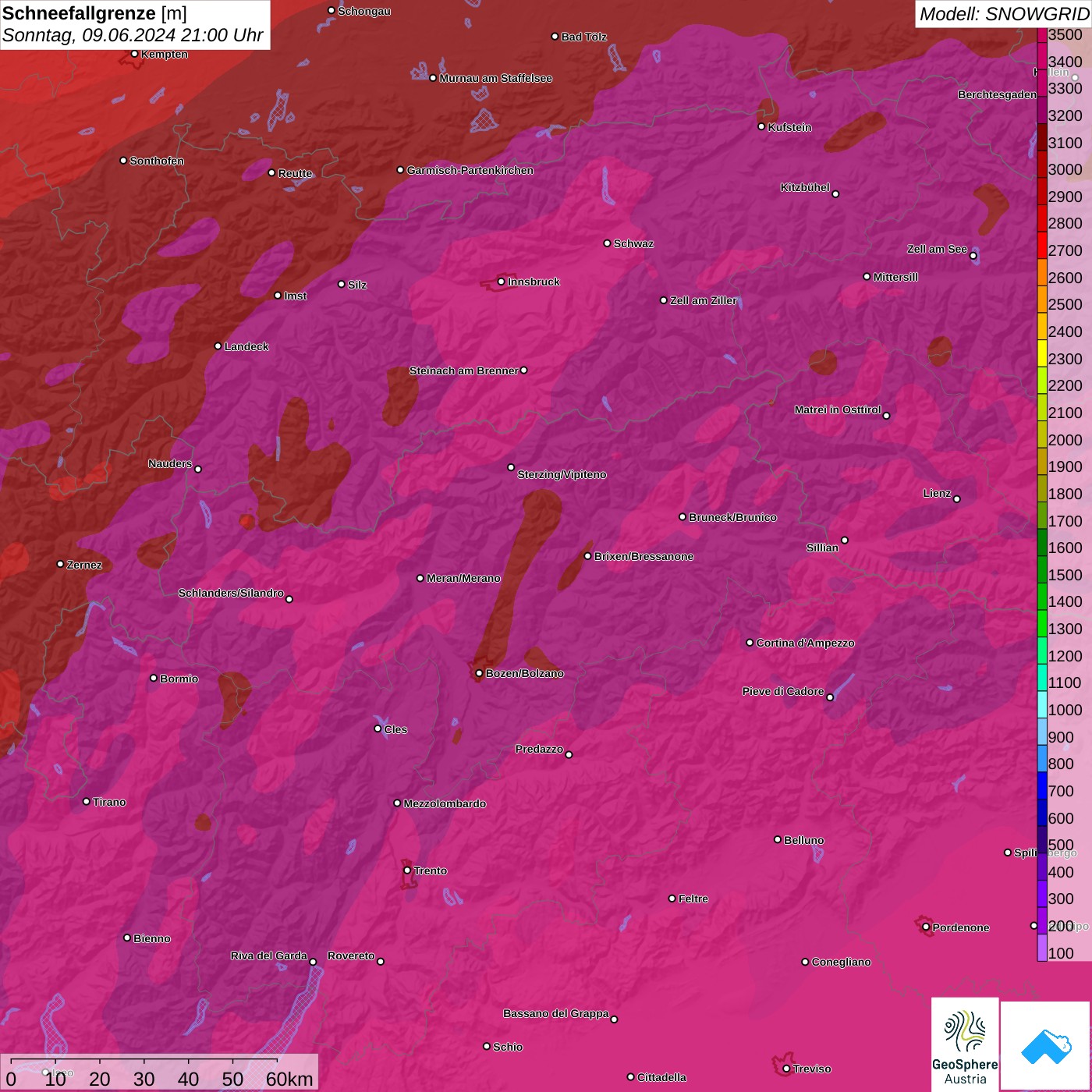1092x1092 pixels.
Task: Click the blue cloud logo in the corner
Action: [x=1045, y=1045]
